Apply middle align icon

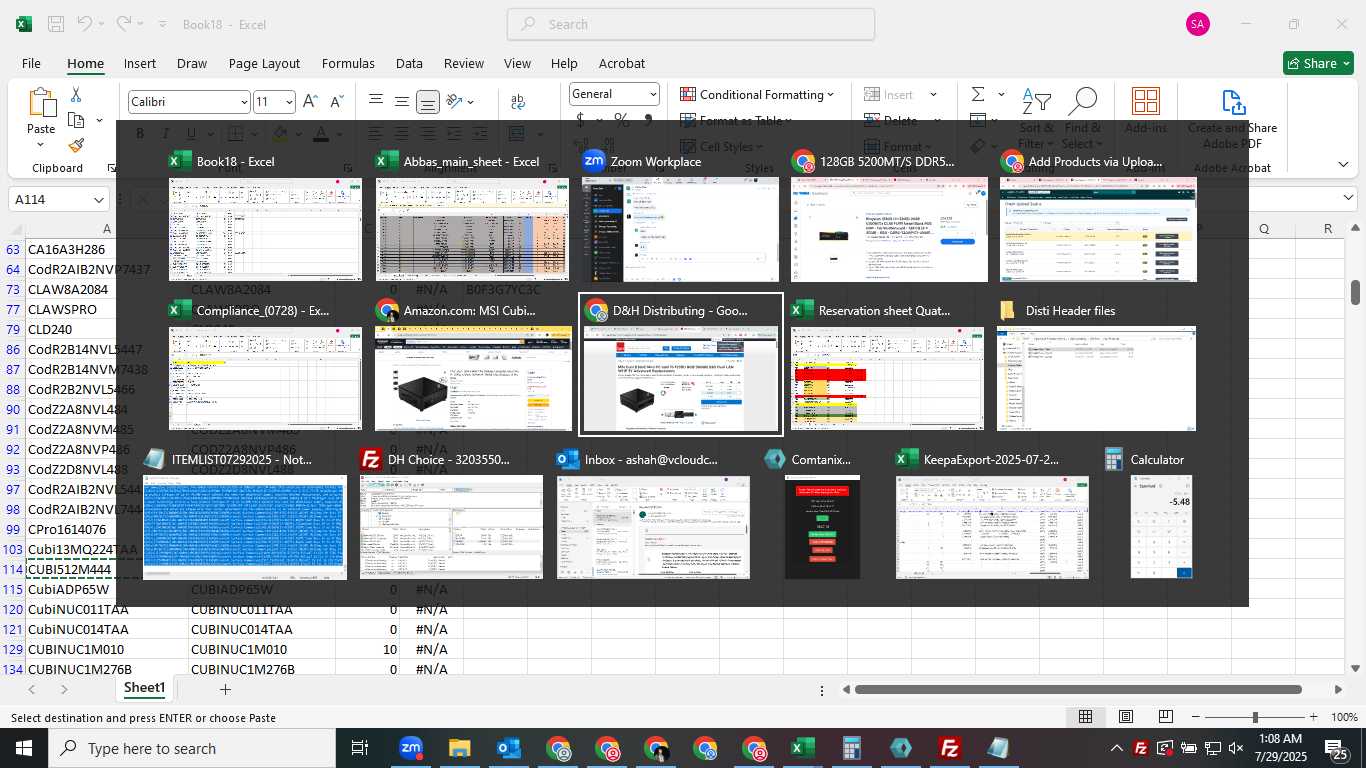tap(401, 101)
